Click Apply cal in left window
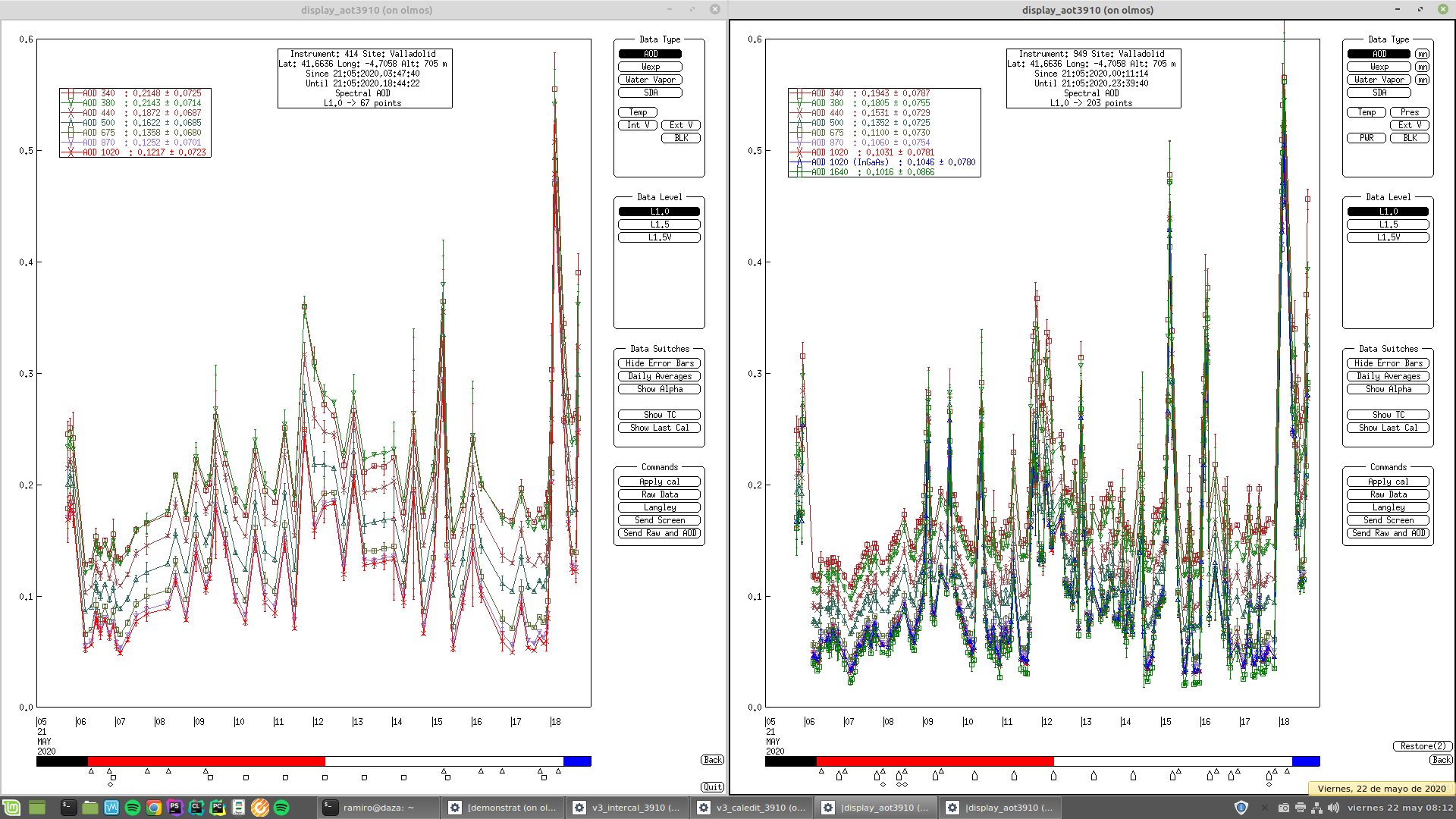 pos(660,482)
